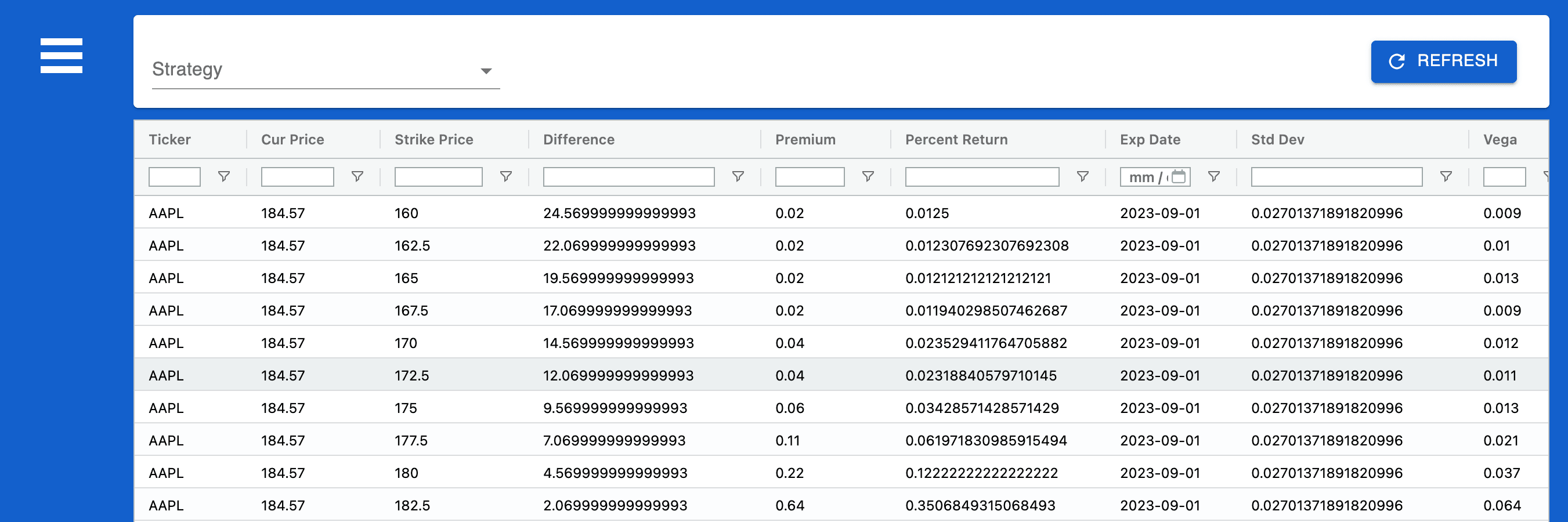Select strike price cell 172.5
This screenshot has width=1568, height=522.
point(412,375)
